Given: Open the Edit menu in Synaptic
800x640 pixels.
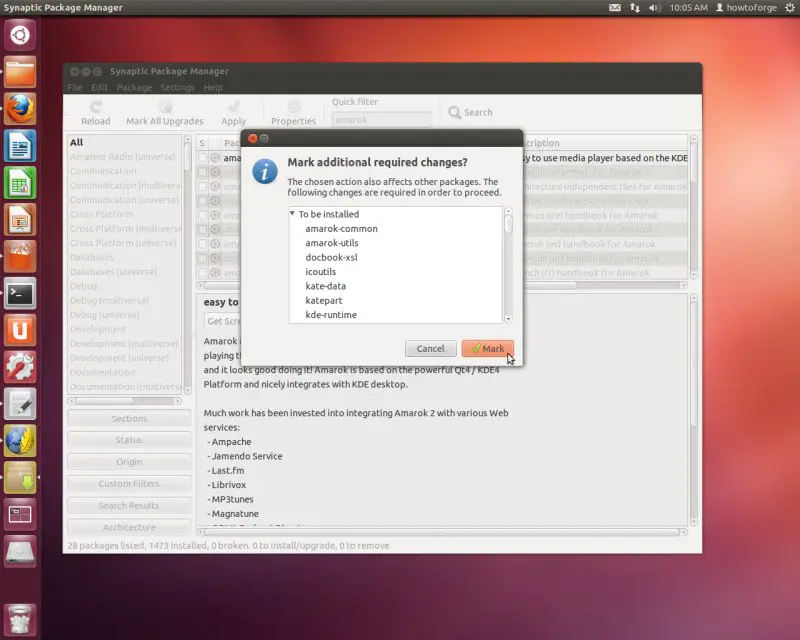Looking at the screenshot, I should point(99,87).
